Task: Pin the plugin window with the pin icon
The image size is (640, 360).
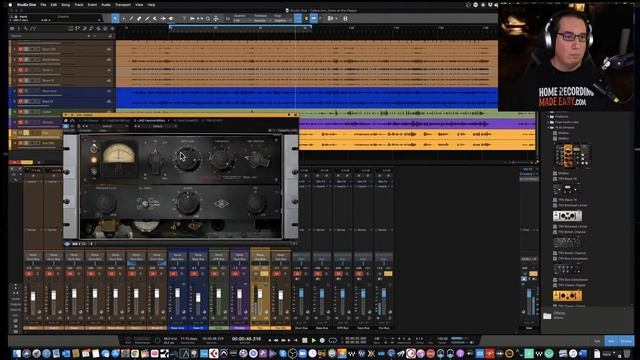Action: pos(289,115)
